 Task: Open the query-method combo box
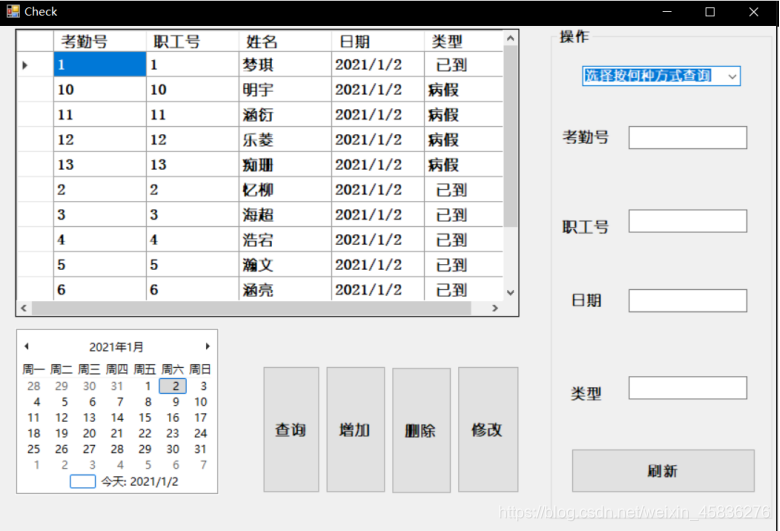pos(661,76)
